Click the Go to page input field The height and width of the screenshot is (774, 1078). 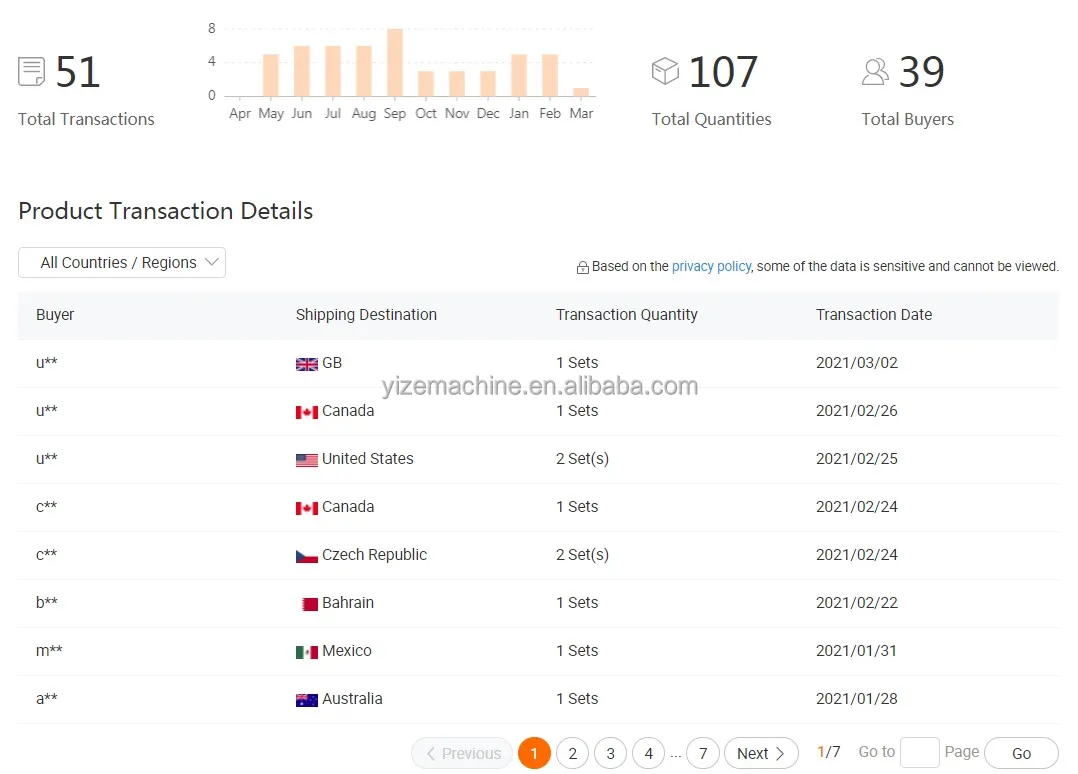pos(920,753)
